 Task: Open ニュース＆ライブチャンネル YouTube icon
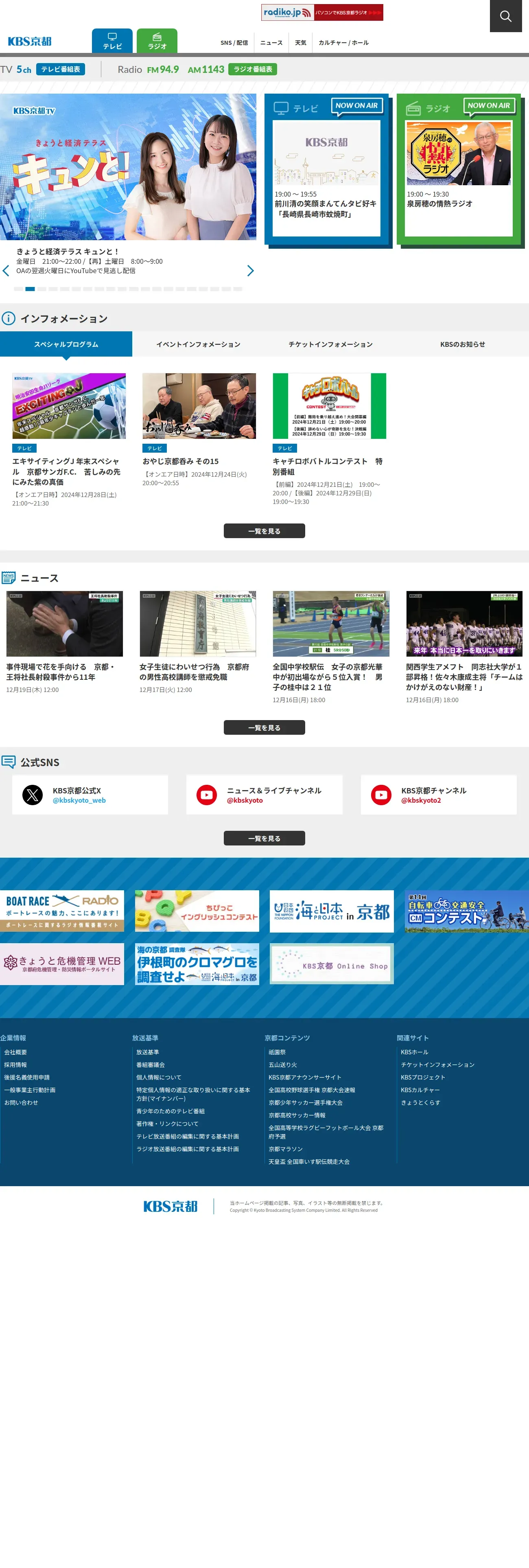point(207,795)
